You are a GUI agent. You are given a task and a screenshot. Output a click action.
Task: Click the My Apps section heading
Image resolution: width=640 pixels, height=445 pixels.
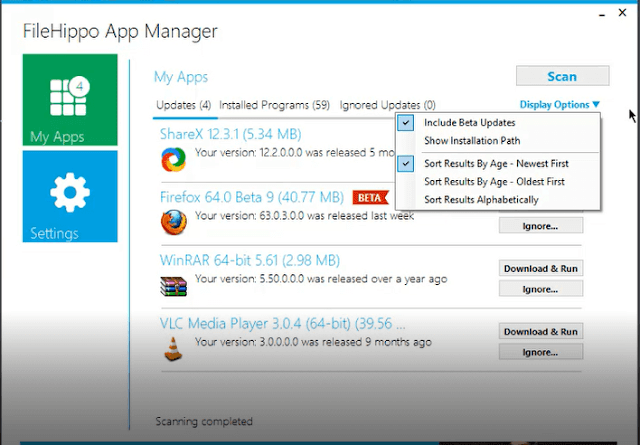(x=181, y=77)
